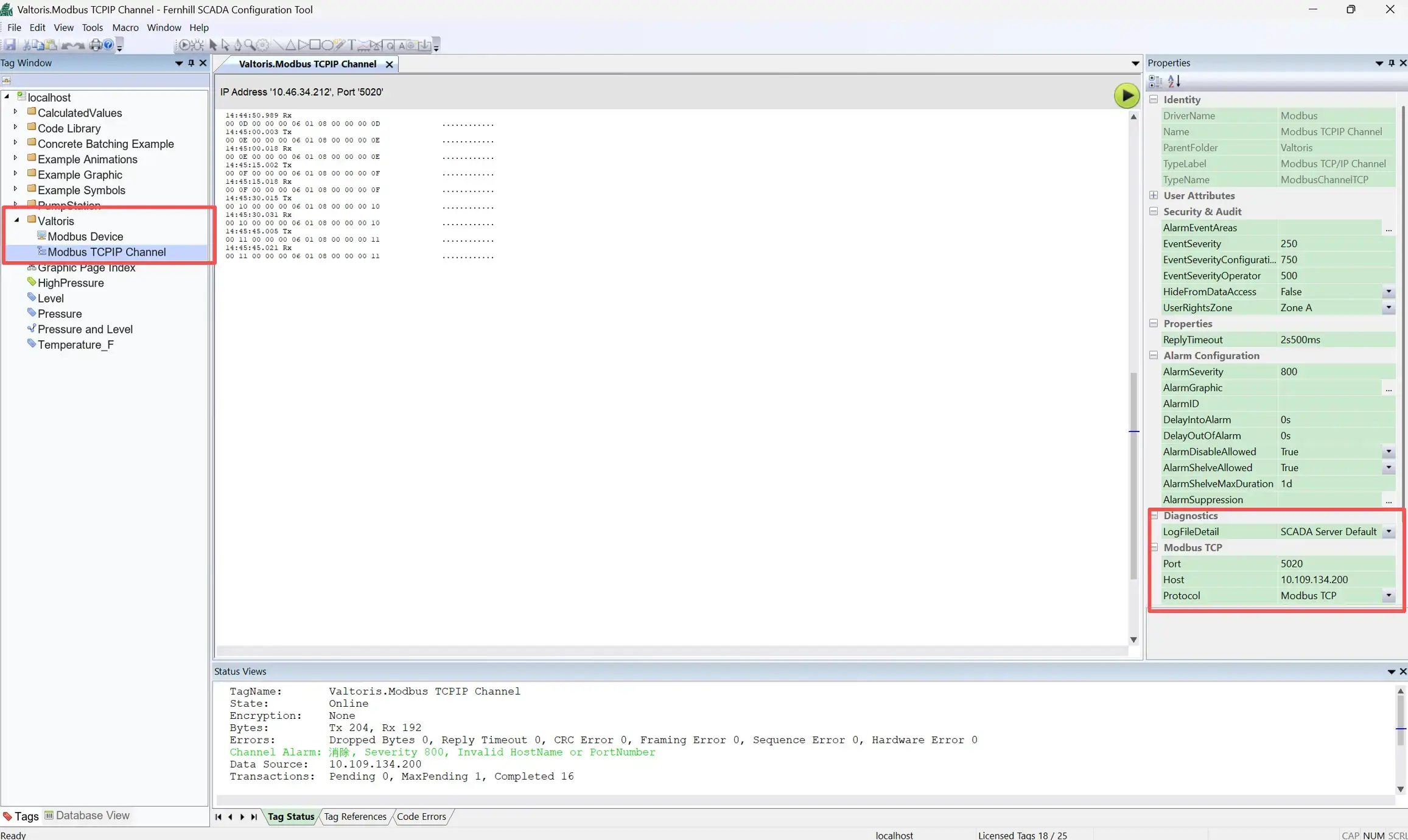Viewport: 1408px width, 840px height.
Task: Click the Host value field 10.109.134.200
Action: coord(1336,579)
